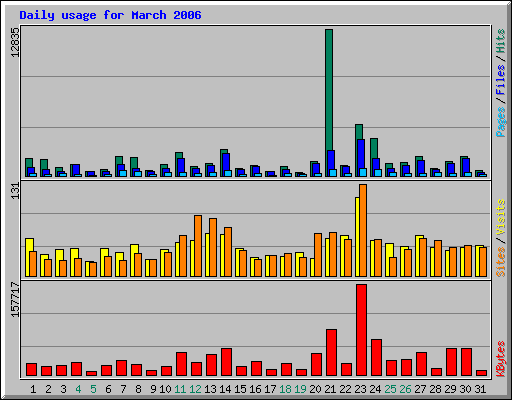This screenshot has height=400, width=512.
Task: Click day label 31 on the x-axis
Action: click(480, 389)
